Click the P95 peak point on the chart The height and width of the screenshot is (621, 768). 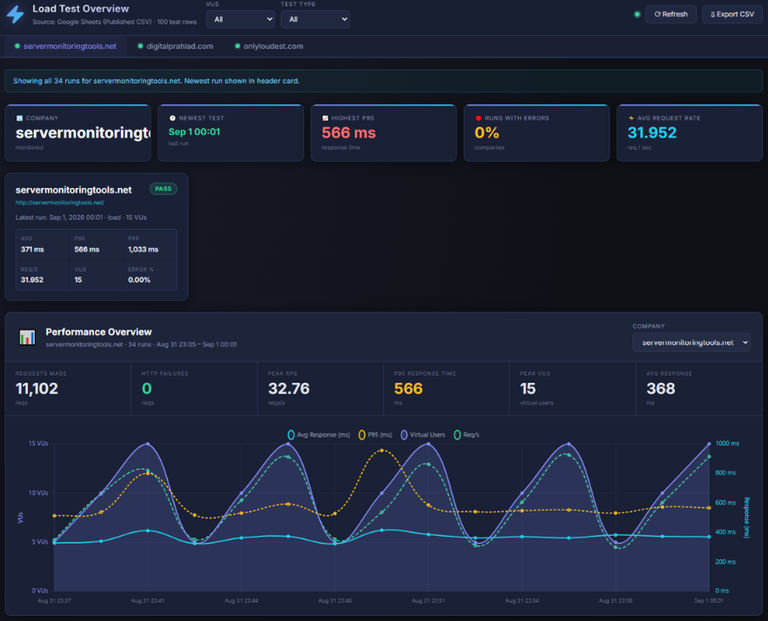tap(382, 450)
